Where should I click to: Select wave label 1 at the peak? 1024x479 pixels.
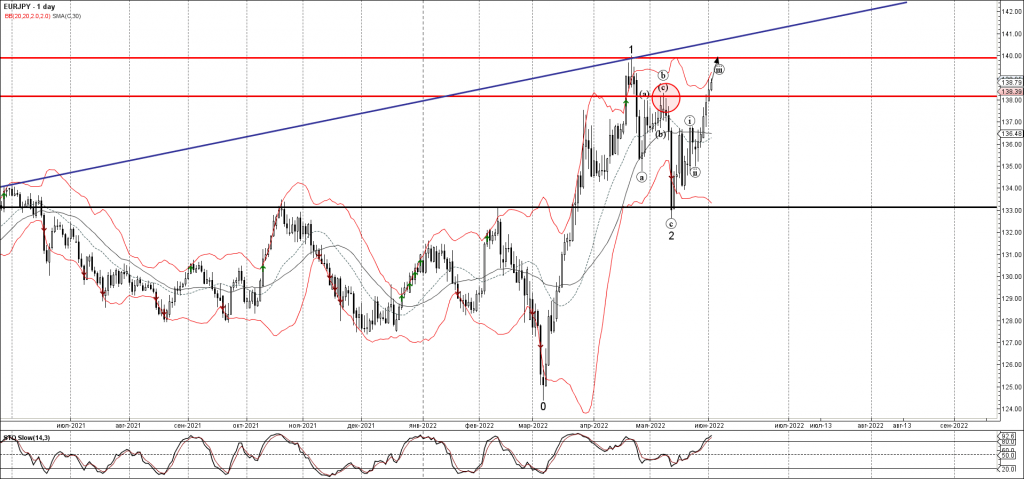point(631,49)
